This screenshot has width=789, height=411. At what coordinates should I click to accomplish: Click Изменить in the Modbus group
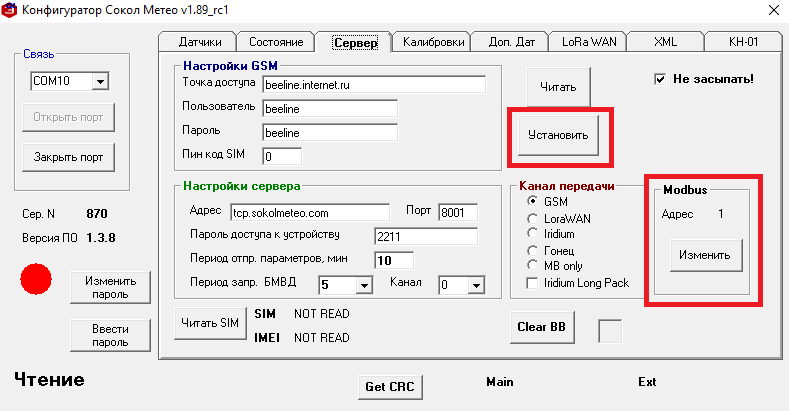(x=704, y=255)
